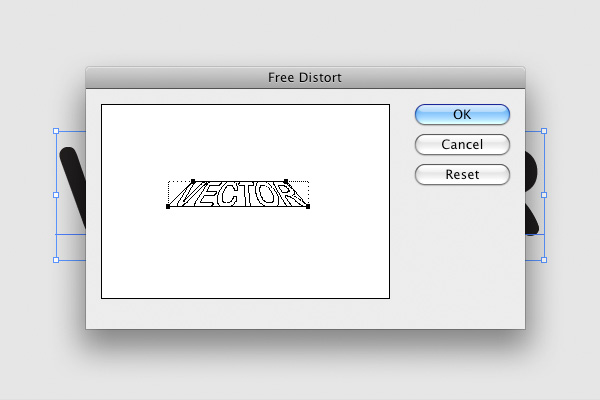Click top-left bounding box handle on canvas
Screen dimensions: 600x400
click(x=56, y=130)
